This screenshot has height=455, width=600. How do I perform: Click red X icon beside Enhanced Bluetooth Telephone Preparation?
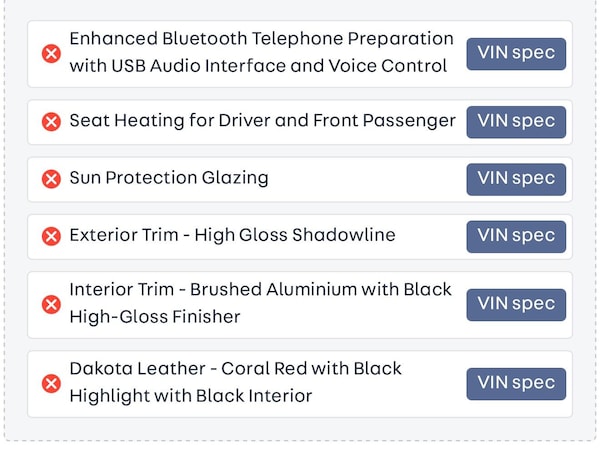pyautogui.click(x=51, y=53)
